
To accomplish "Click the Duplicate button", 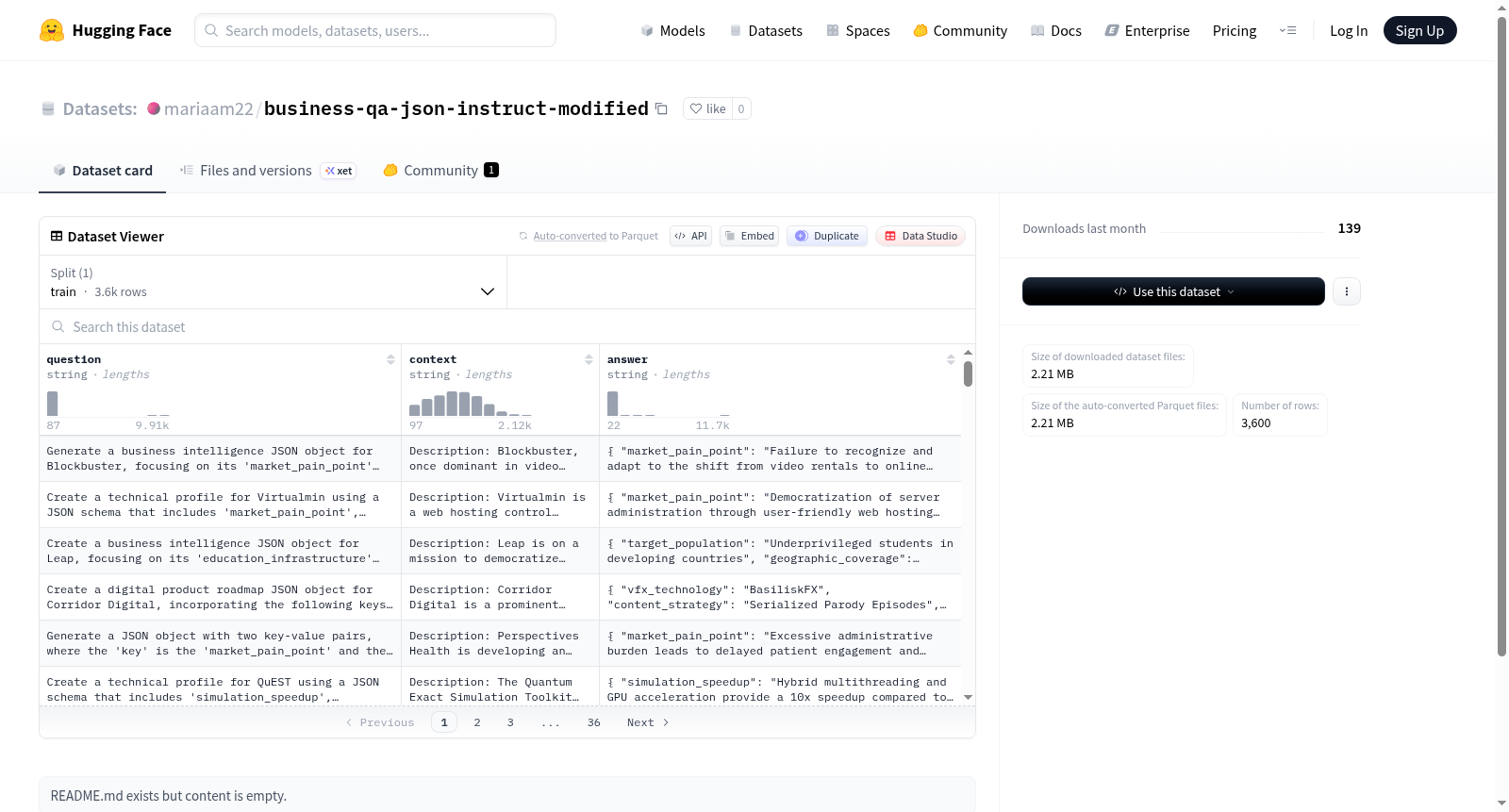I will click(x=827, y=236).
